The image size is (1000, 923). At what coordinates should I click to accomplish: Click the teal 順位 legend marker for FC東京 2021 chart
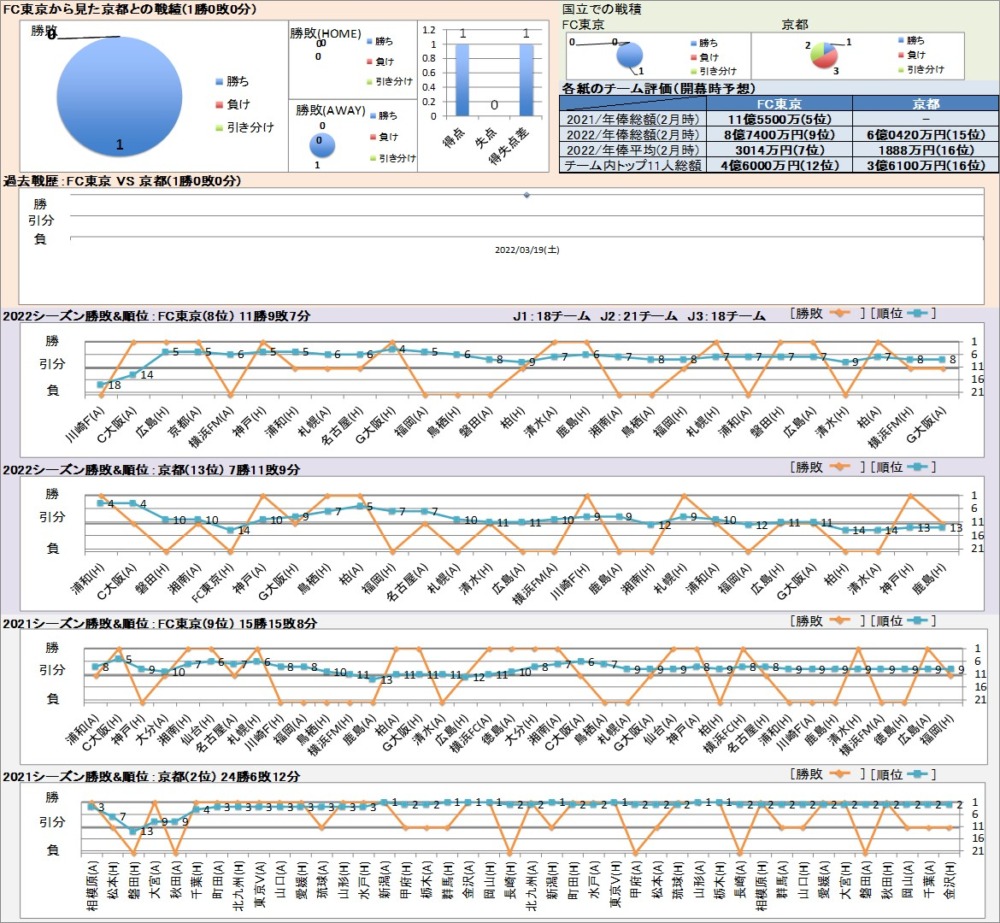click(917, 621)
